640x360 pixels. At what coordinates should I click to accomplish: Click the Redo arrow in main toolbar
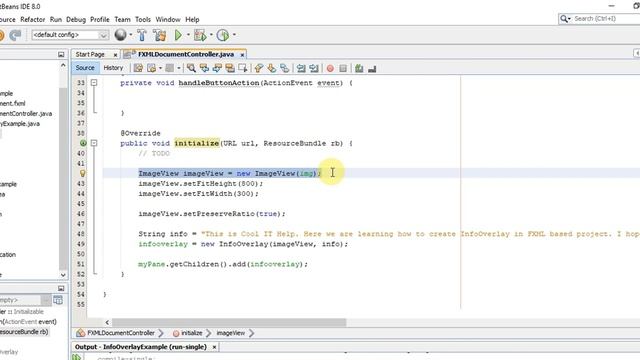(15, 35)
